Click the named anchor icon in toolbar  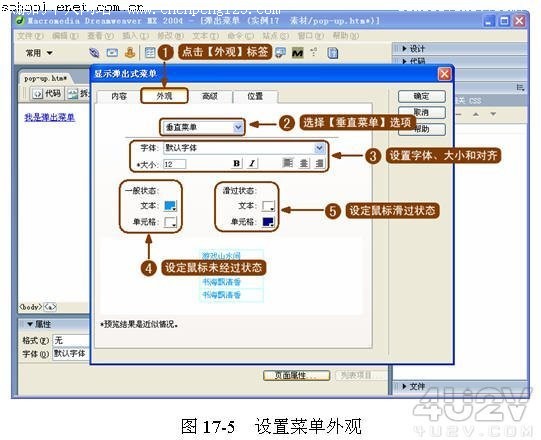(x=130, y=52)
